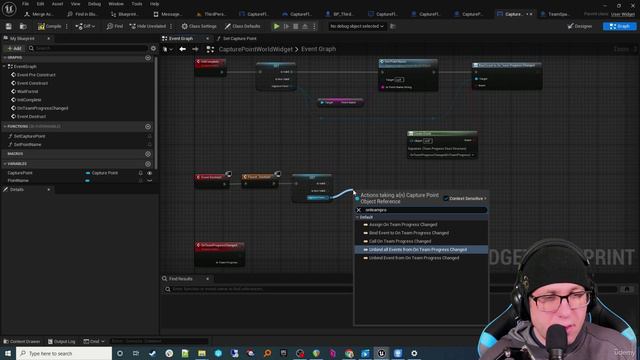Select Event Destruct in the graph list
The width and height of the screenshot is (640, 360).
coord(31,117)
